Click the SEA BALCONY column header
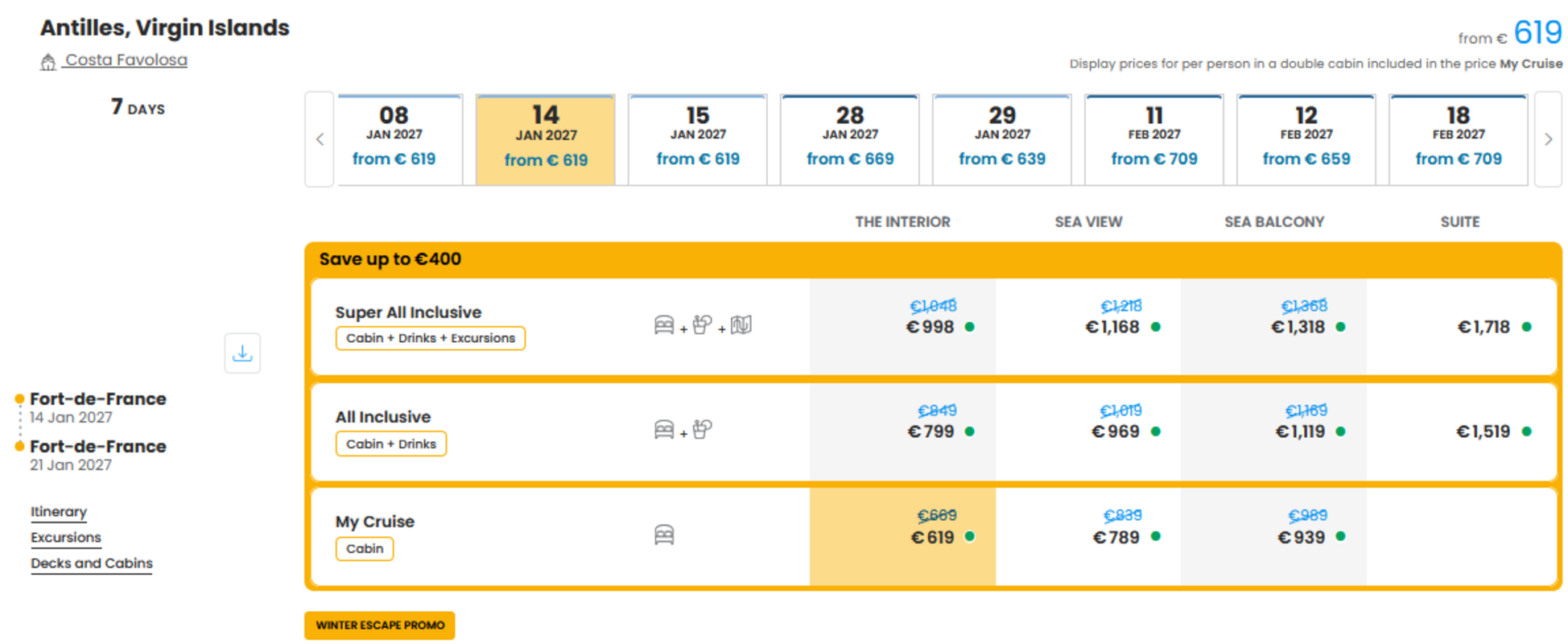This screenshot has height=644, width=1568. click(x=1274, y=222)
